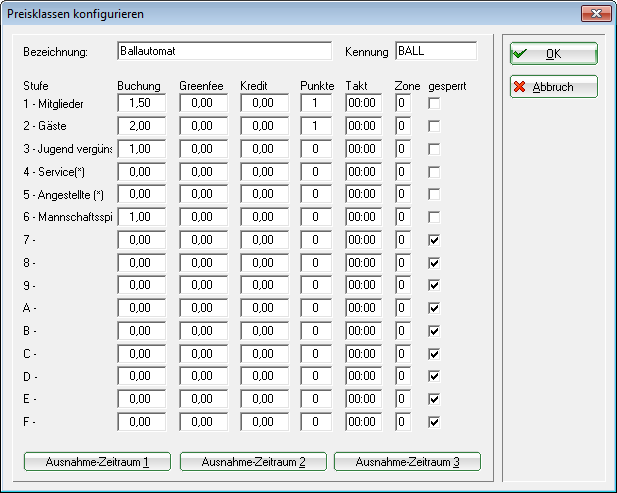Open Ausnahme-Zeitraum 2 settings
The image size is (617, 493).
[x=252, y=462]
